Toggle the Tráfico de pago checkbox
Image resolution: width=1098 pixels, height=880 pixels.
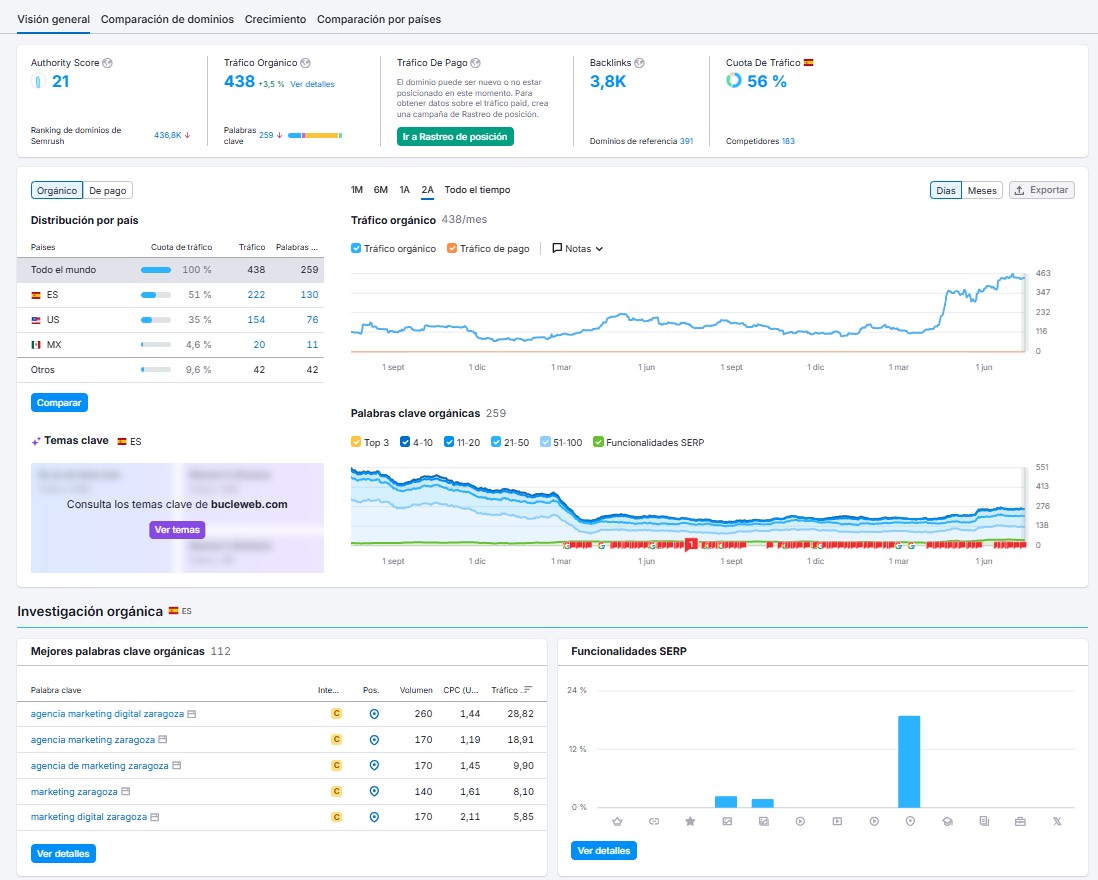452,248
